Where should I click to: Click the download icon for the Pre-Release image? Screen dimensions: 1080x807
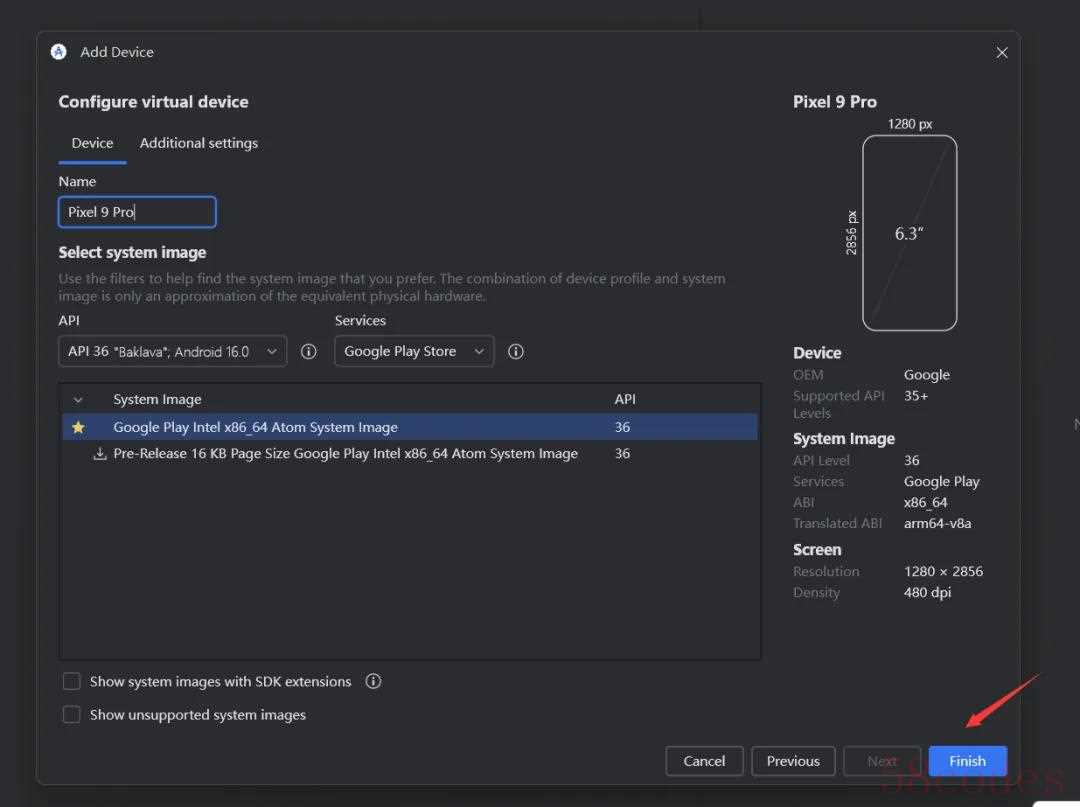[100, 453]
